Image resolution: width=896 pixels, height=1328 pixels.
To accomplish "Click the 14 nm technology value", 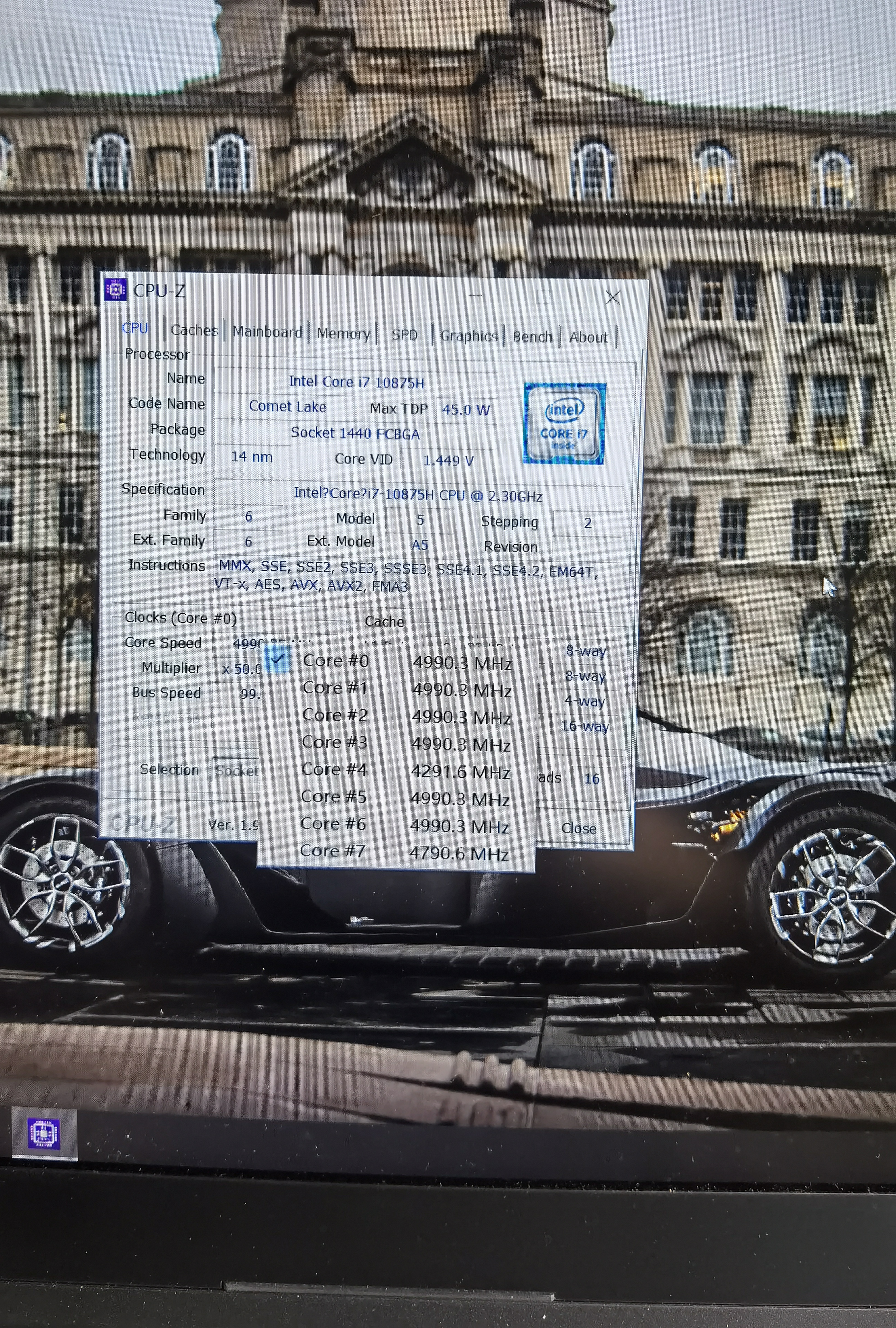I will pyautogui.click(x=251, y=456).
